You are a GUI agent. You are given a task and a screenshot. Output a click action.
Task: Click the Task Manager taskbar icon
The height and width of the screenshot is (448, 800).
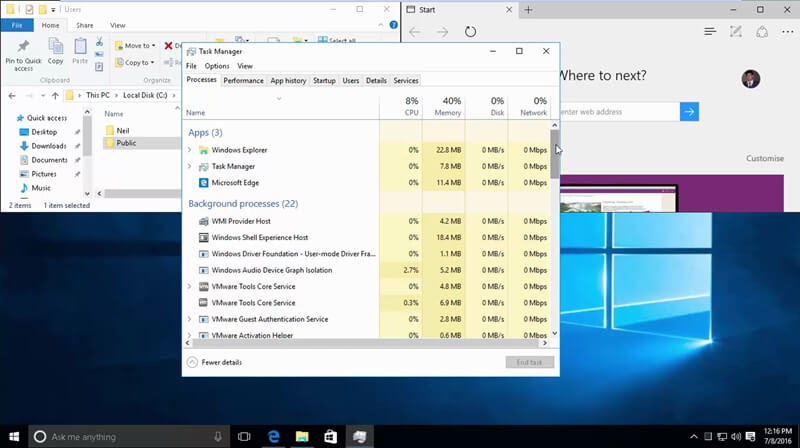pyautogui.click(x=360, y=437)
